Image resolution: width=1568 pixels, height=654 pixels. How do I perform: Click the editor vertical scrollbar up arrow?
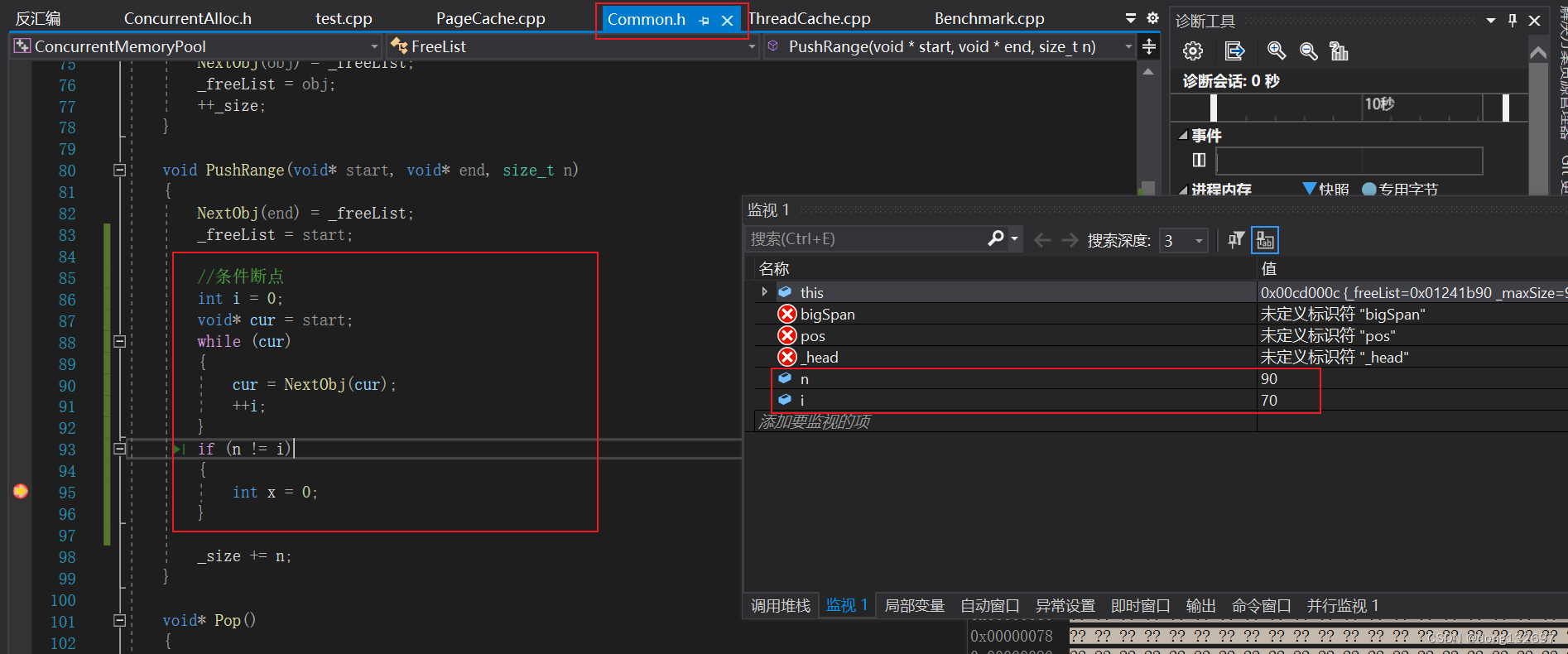click(1147, 72)
